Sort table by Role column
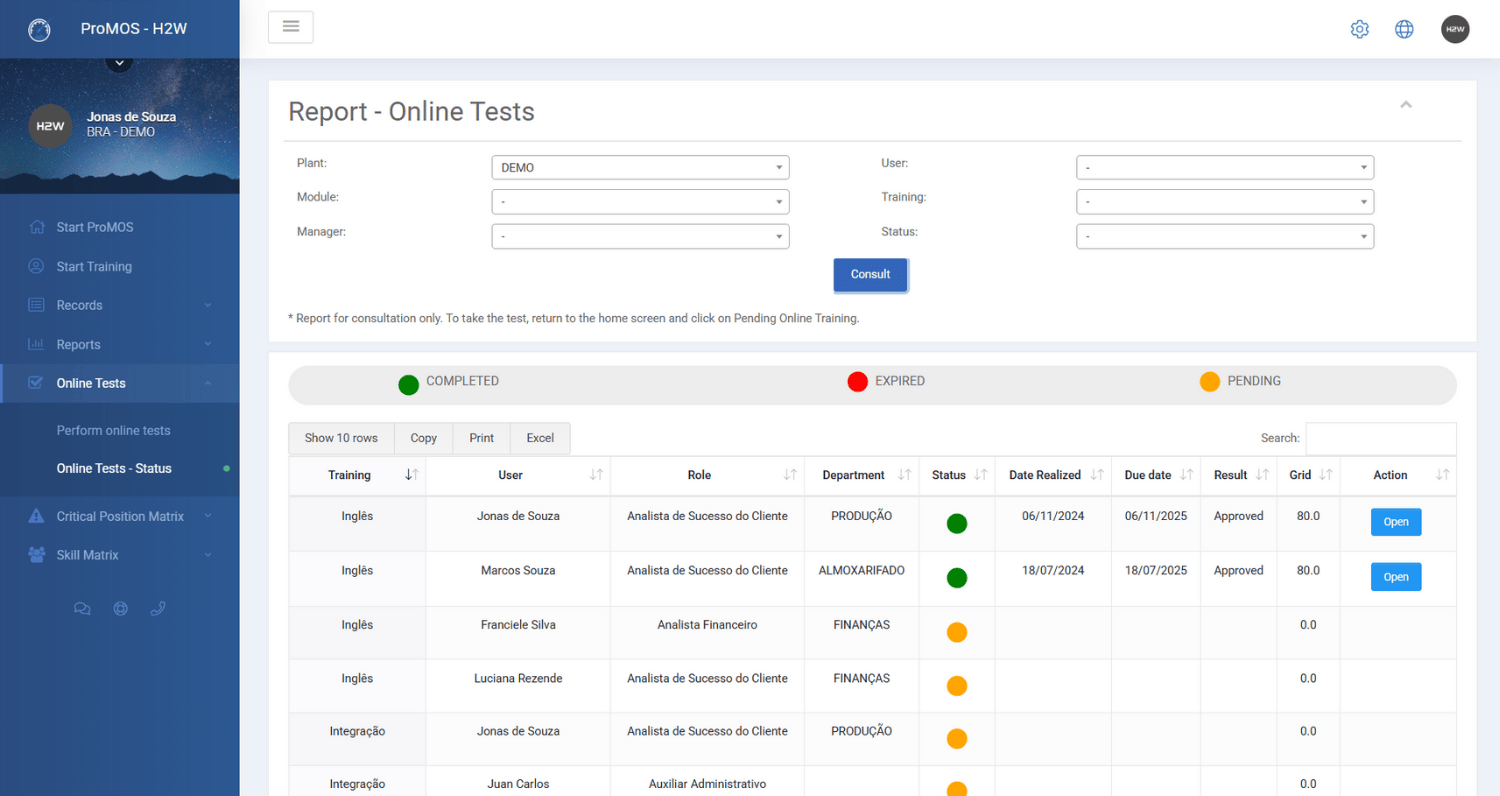 pos(707,475)
